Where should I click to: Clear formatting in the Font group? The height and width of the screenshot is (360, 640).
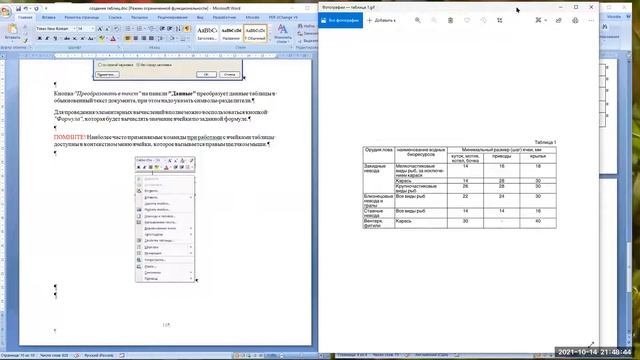click(116, 29)
